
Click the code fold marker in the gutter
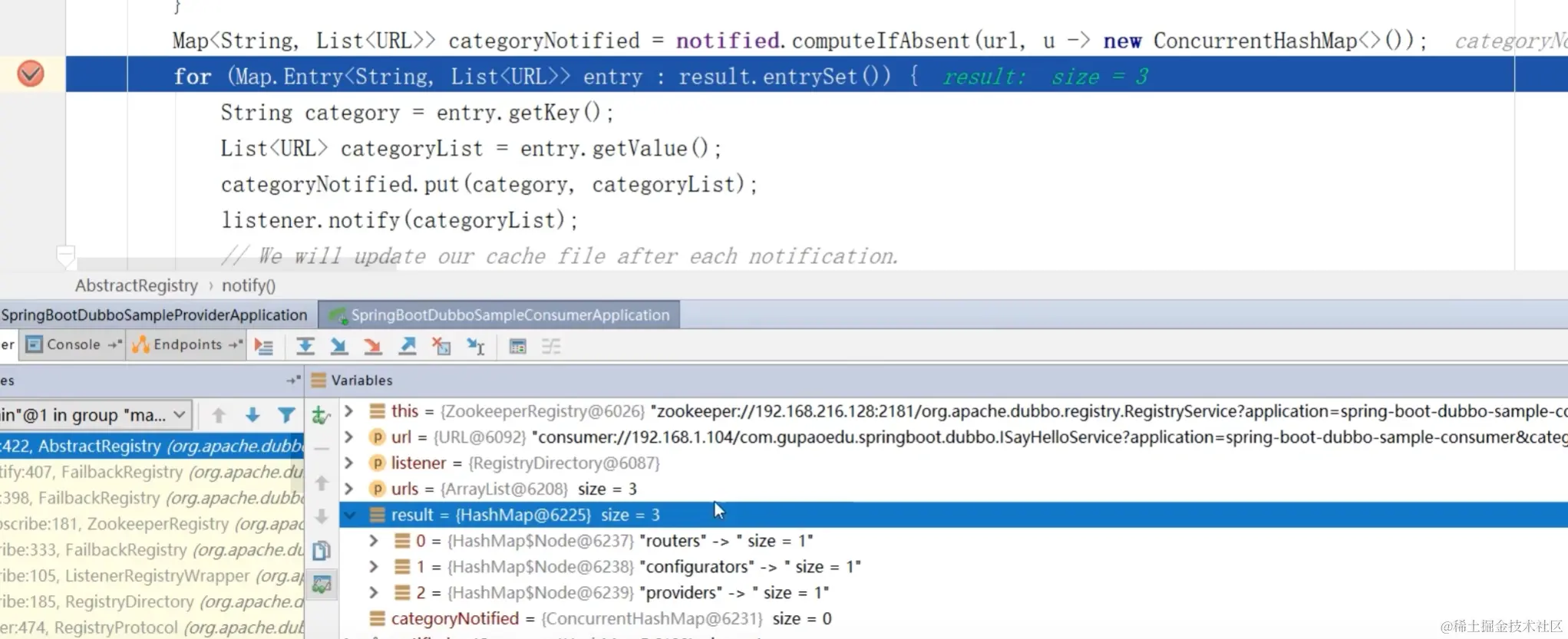(x=66, y=255)
